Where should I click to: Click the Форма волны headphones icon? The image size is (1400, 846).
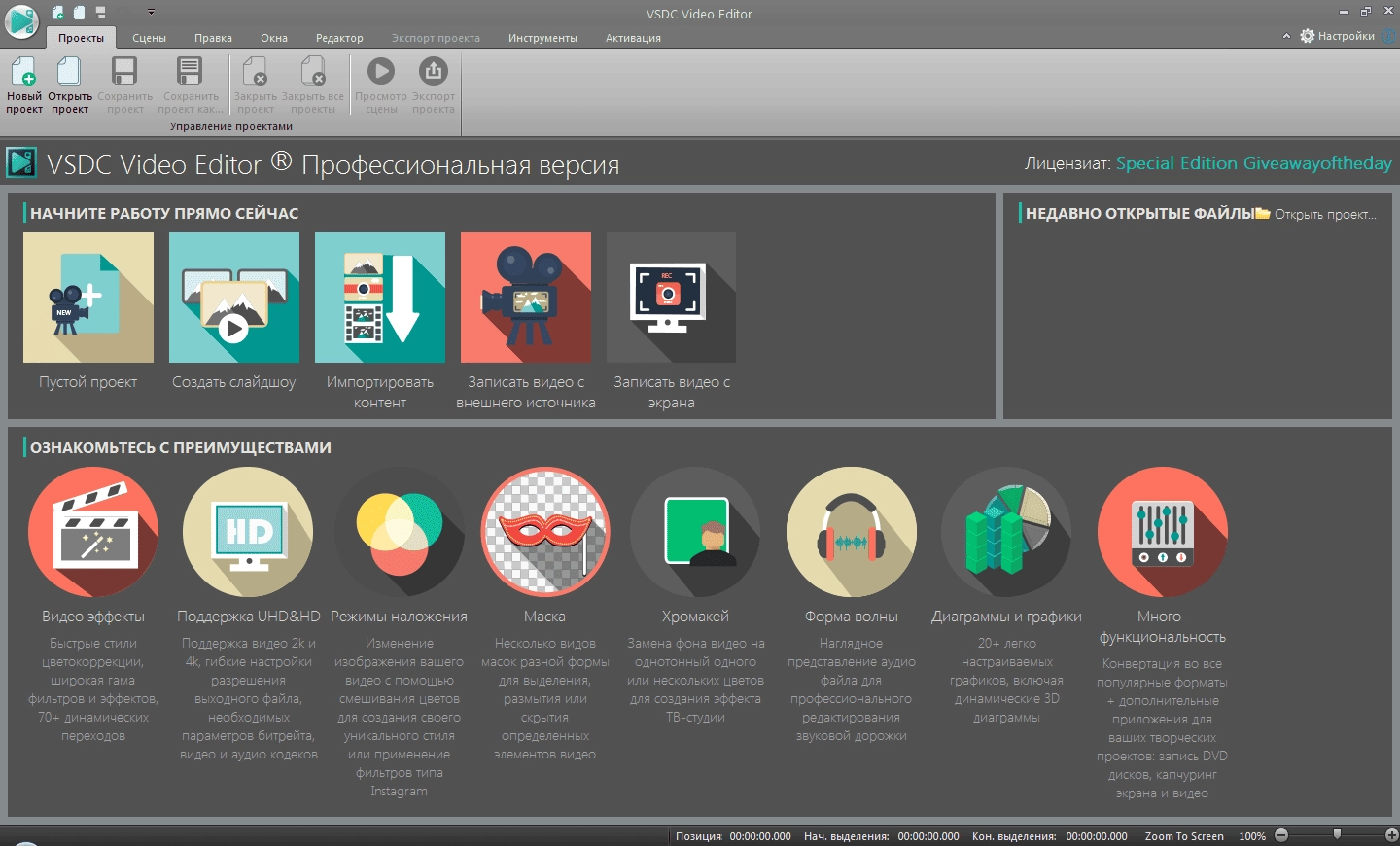pyautogui.click(x=852, y=532)
